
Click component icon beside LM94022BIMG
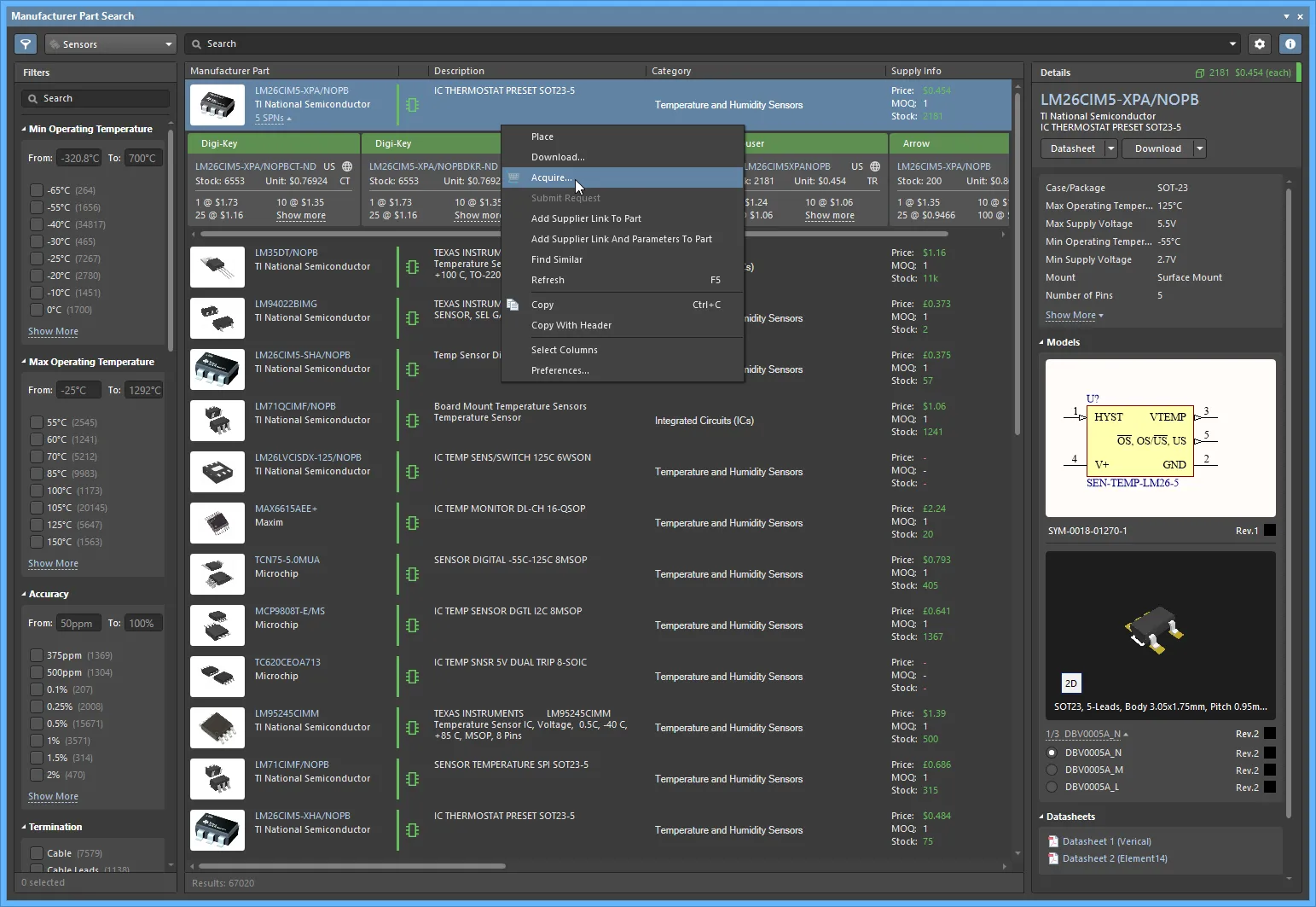(413, 318)
